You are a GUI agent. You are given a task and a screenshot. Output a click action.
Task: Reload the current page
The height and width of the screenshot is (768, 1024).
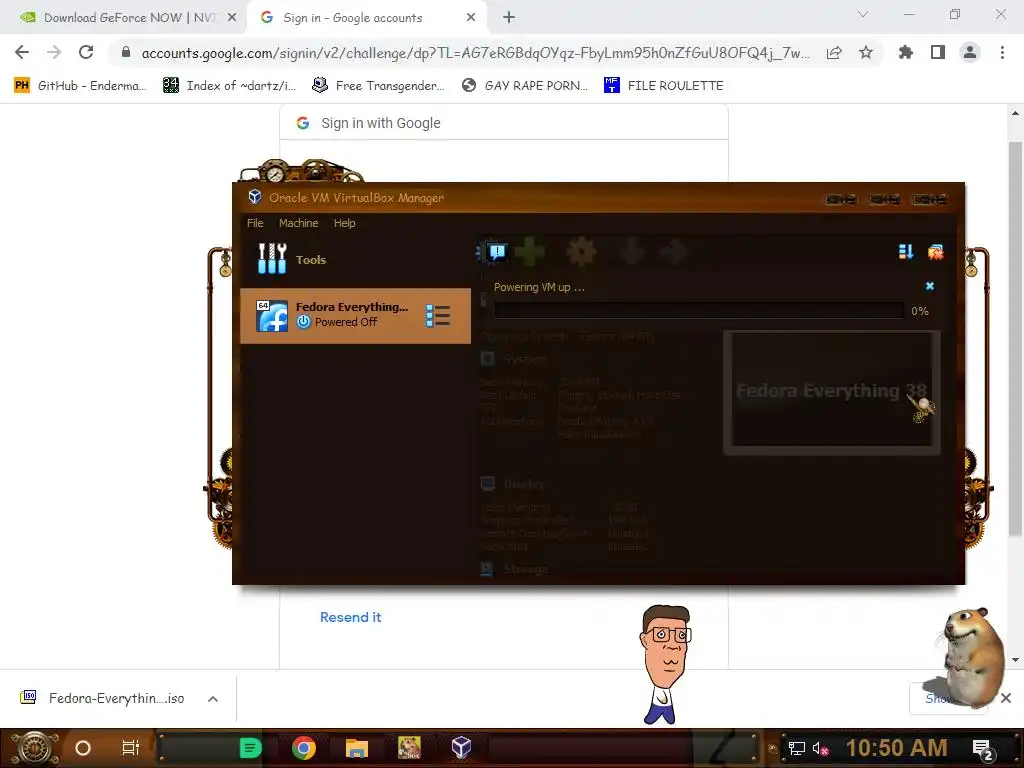coord(86,52)
